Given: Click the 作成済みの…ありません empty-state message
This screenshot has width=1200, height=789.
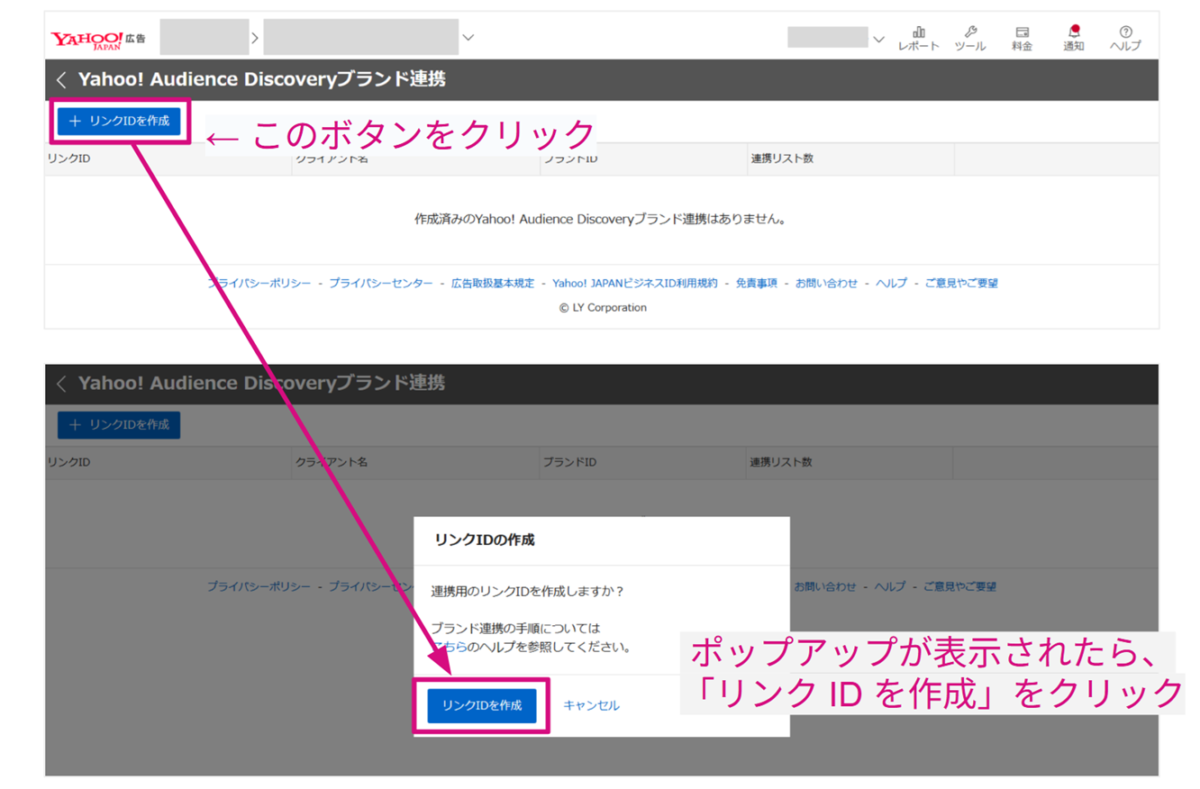Looking at the screenshot, I should tap(600, 219).
